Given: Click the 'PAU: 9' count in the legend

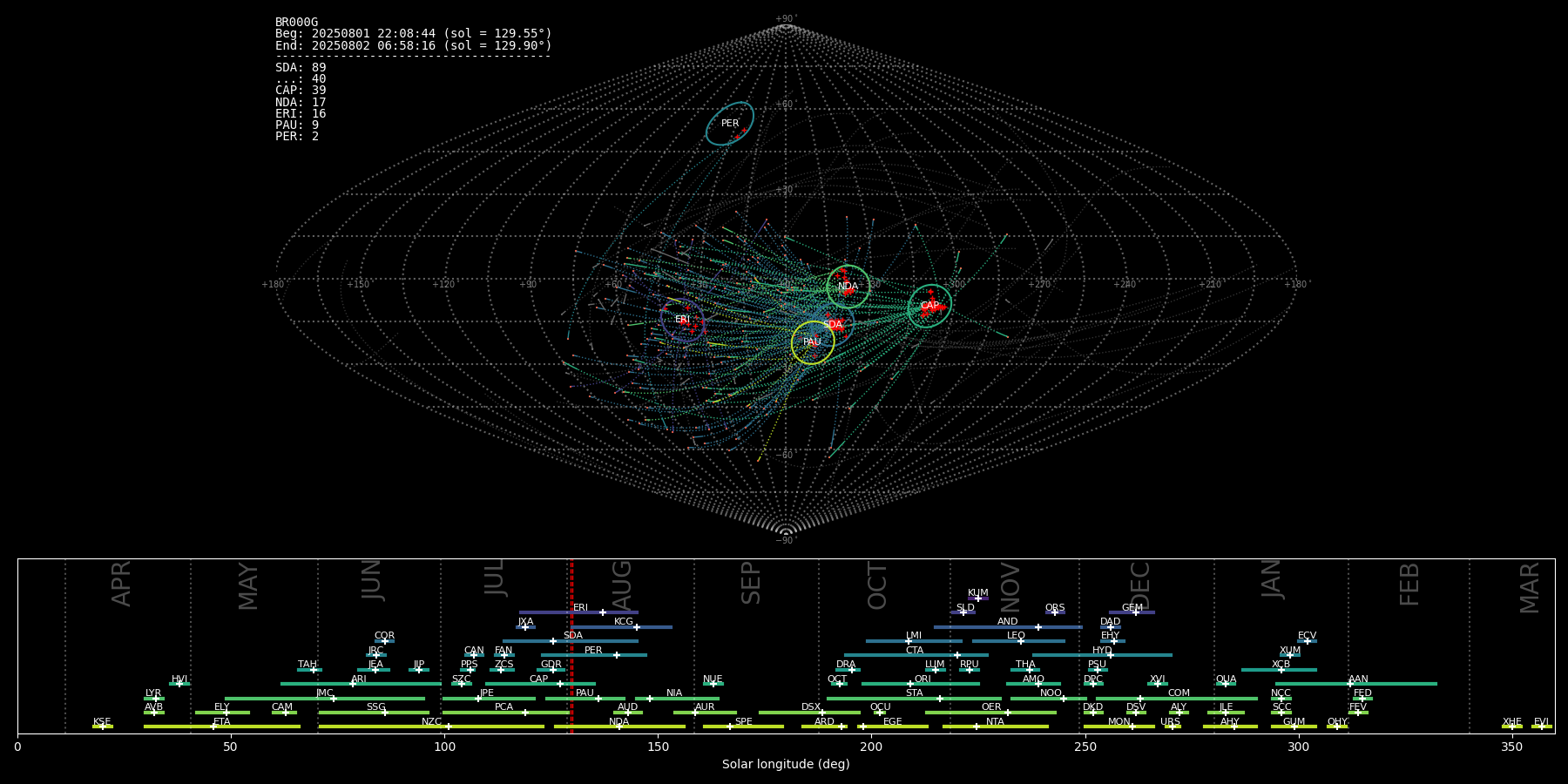Looking at the screenshot, I should (x=297, y=125).
